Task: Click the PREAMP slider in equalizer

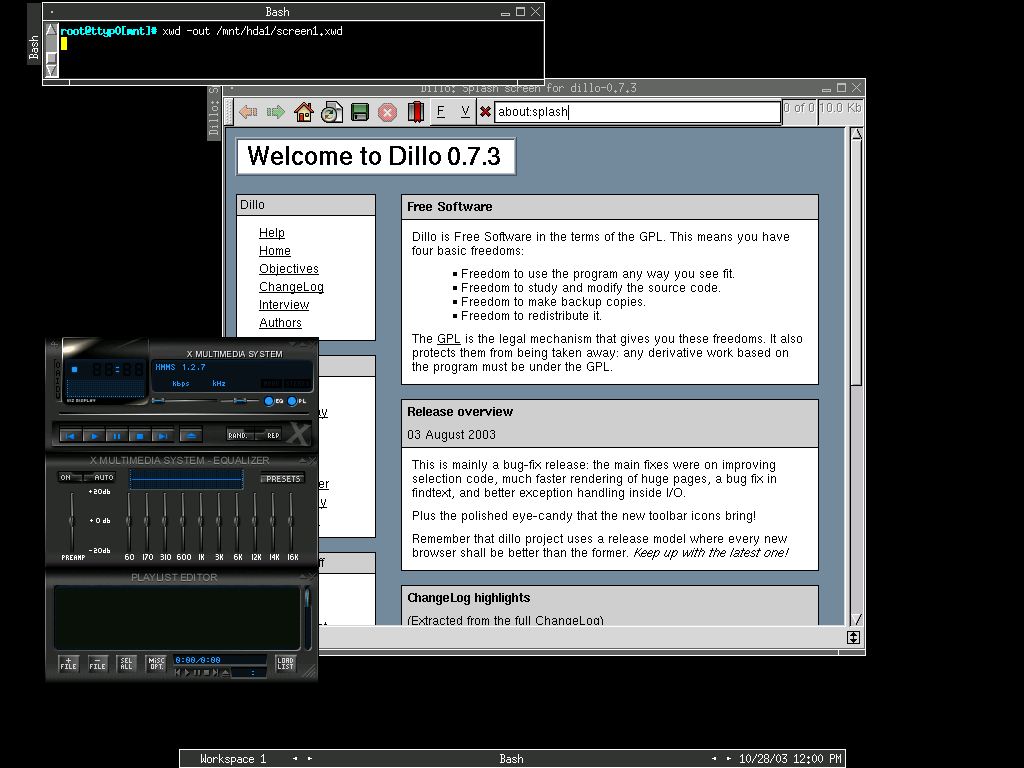Action: coord(72,521)
